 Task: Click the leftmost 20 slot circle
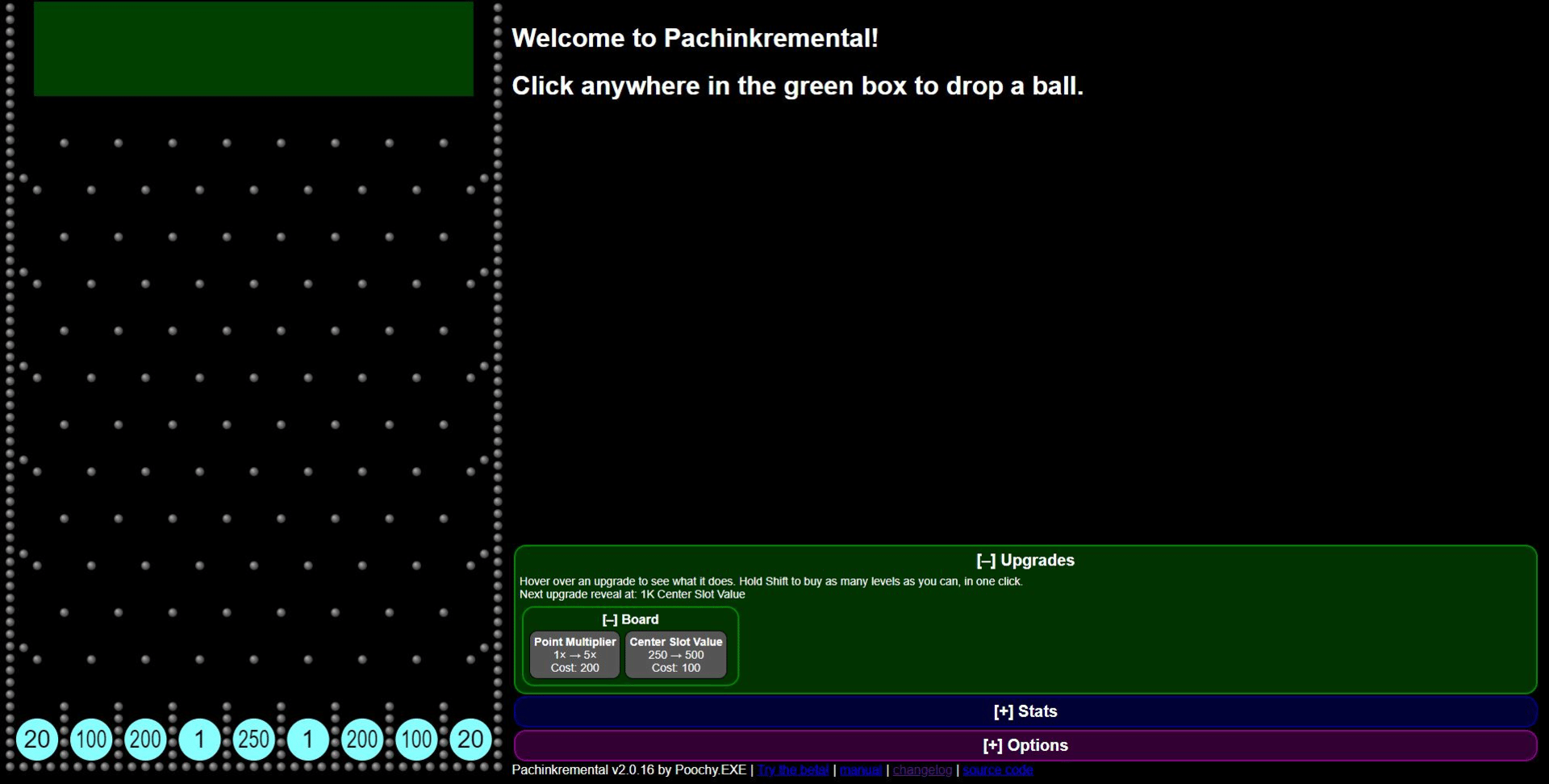click(37, 739)
